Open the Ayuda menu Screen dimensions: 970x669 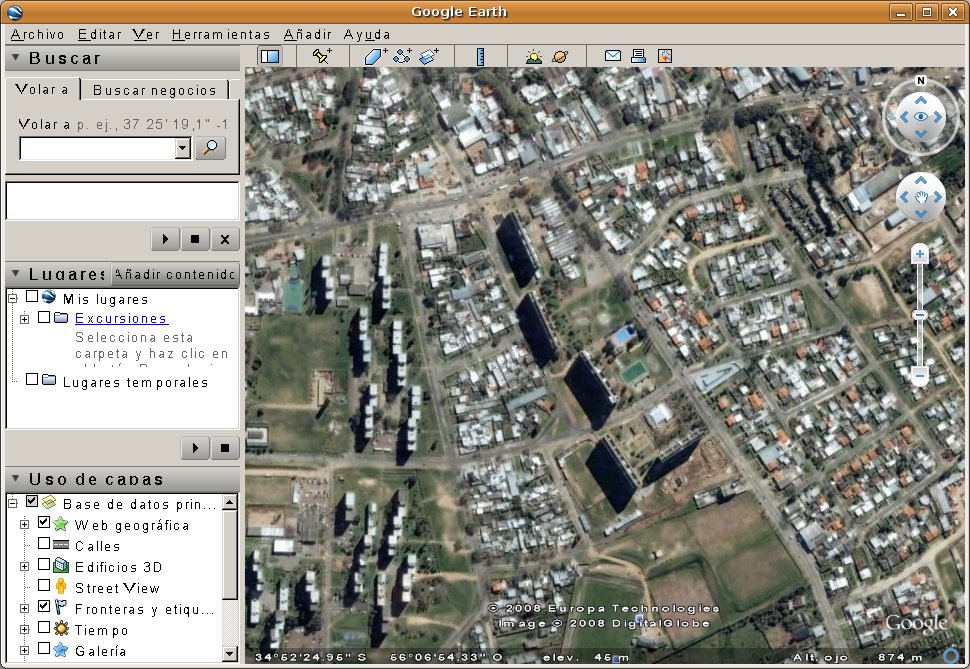(x=367, y=35)
